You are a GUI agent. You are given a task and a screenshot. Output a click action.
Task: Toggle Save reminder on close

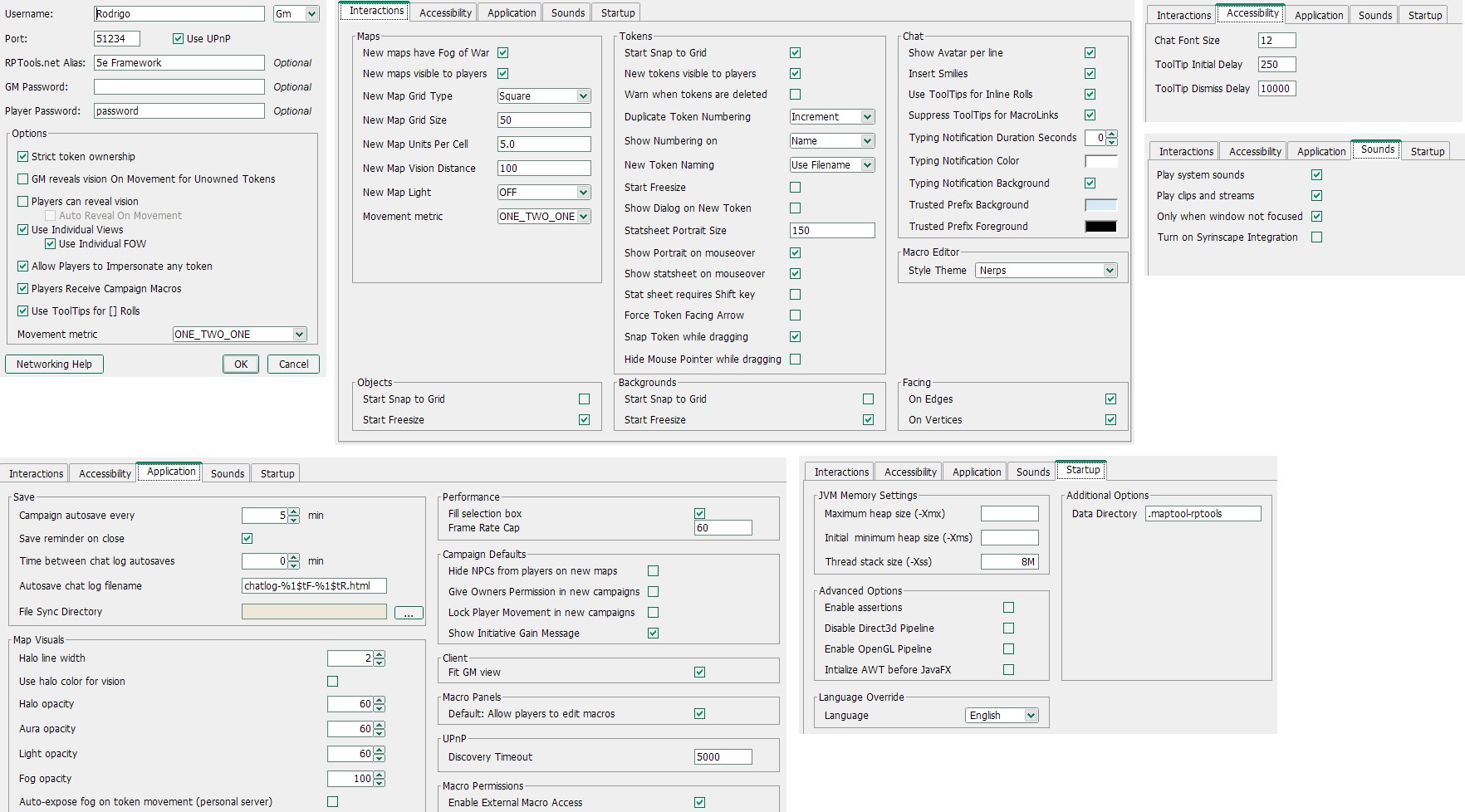pos(247,539)
